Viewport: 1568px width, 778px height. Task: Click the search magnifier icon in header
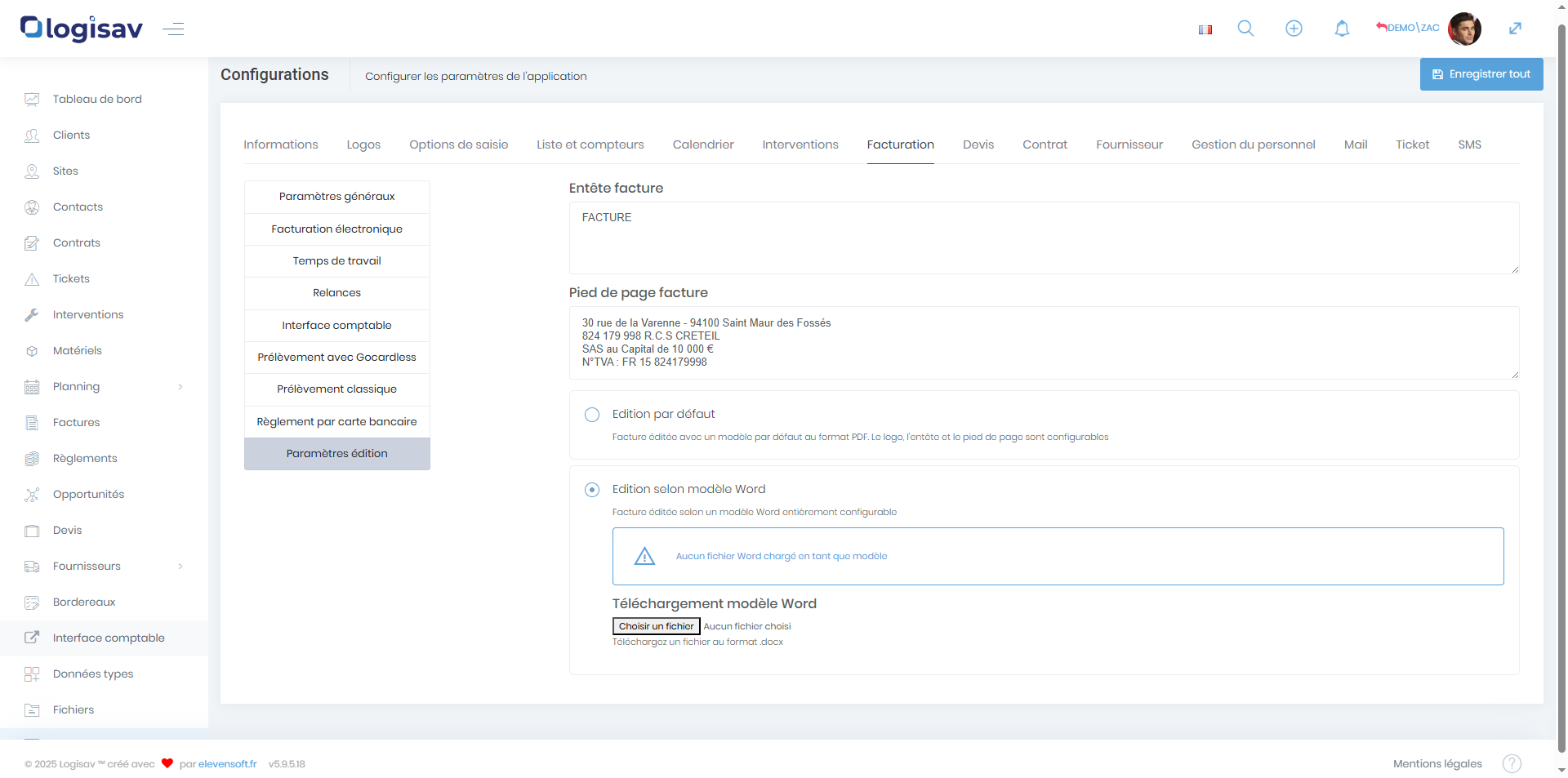coord(1245,29)
